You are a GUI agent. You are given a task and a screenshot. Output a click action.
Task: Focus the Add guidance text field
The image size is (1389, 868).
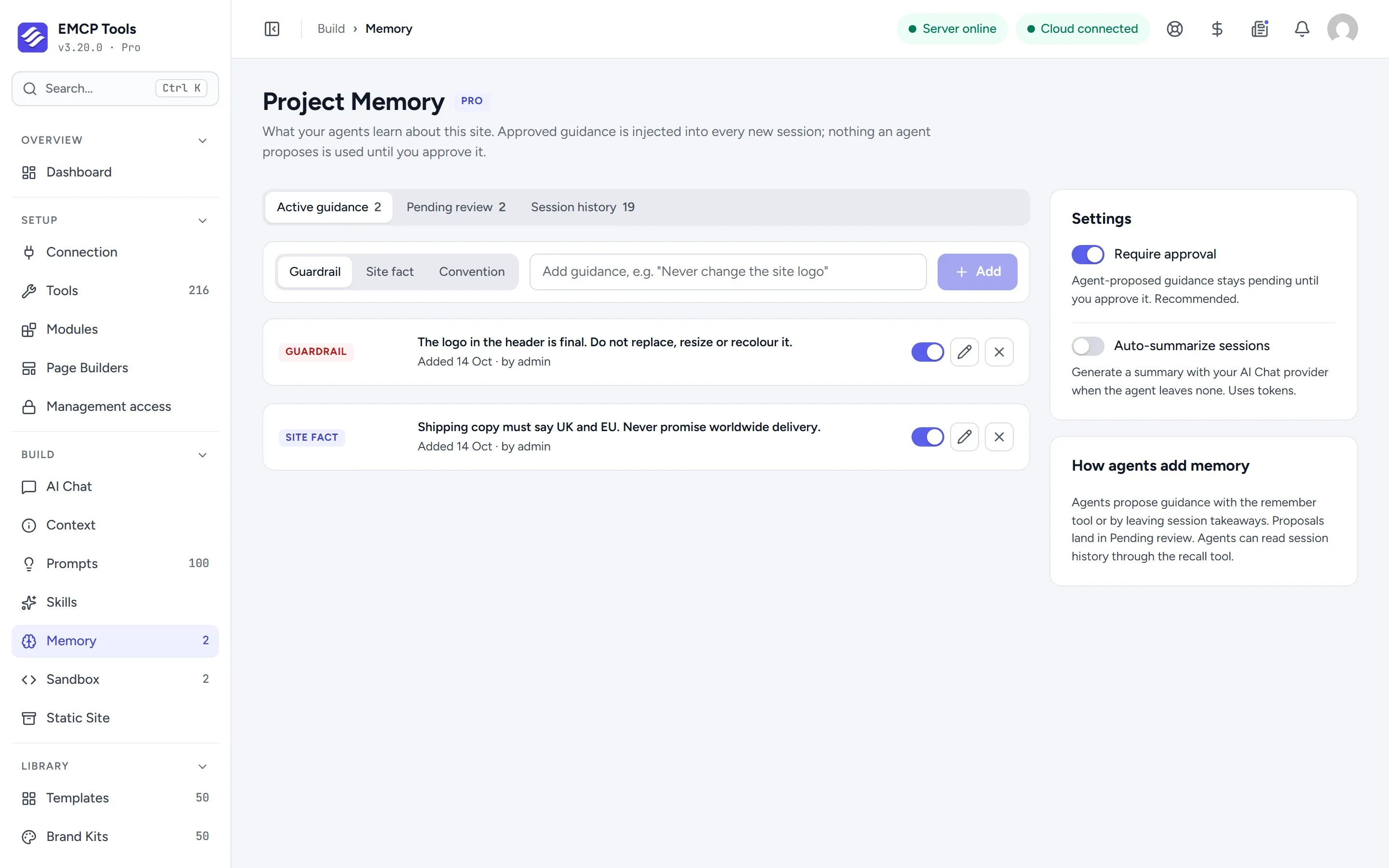click(728, 271)
